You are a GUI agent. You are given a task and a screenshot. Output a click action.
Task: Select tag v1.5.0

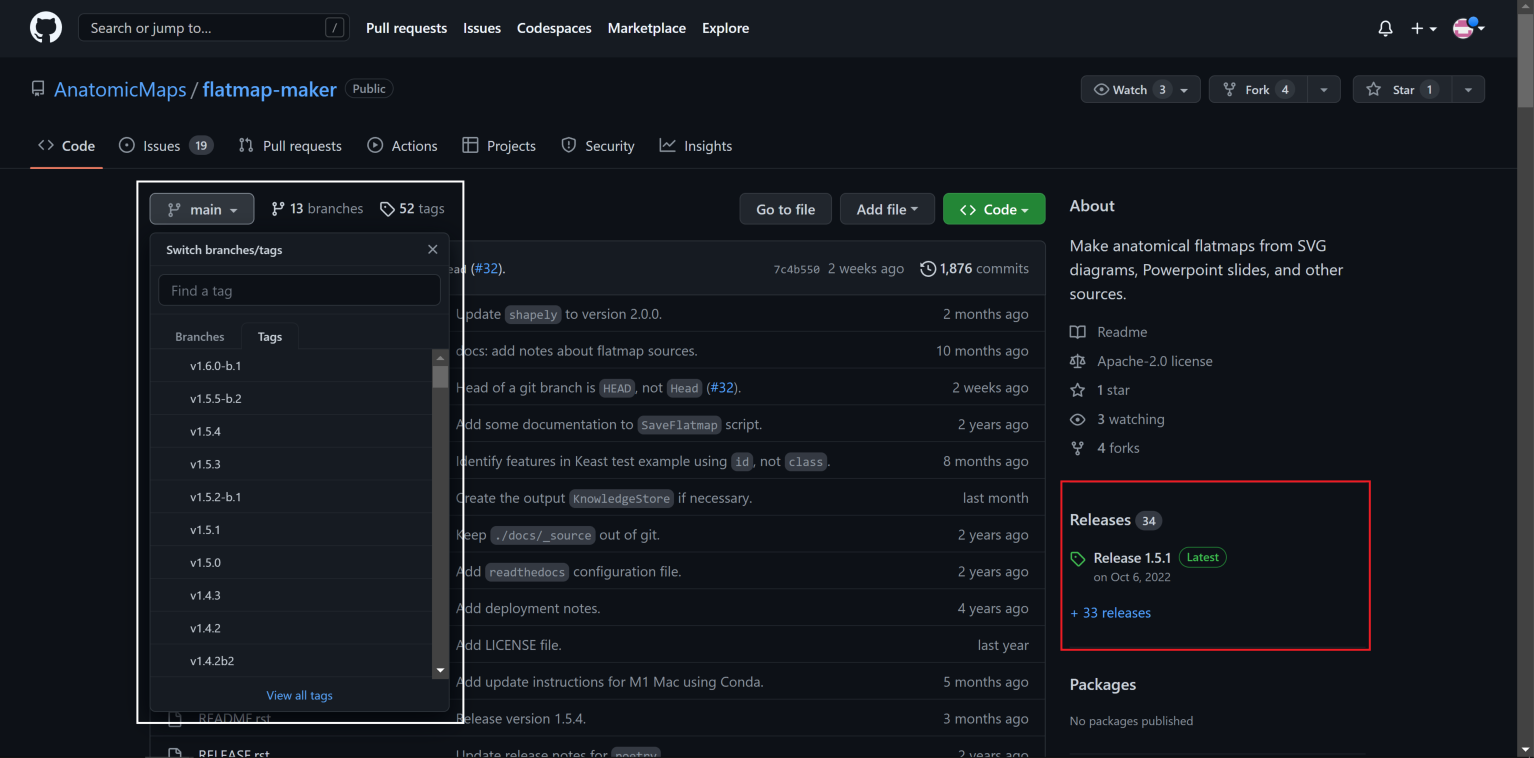(x=291, y=563)
